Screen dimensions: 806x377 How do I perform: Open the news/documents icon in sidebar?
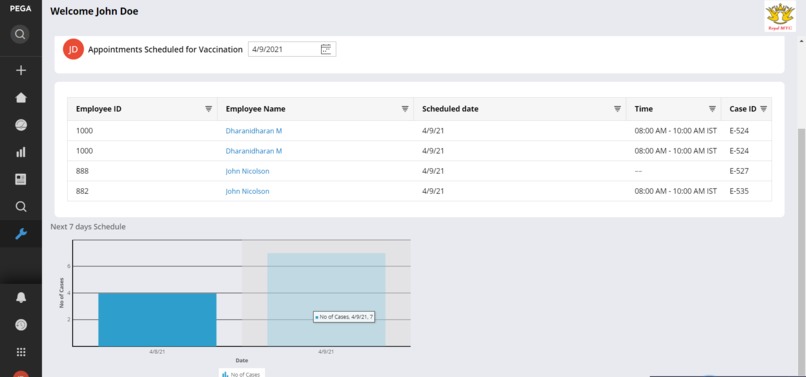tap(21, 179)
